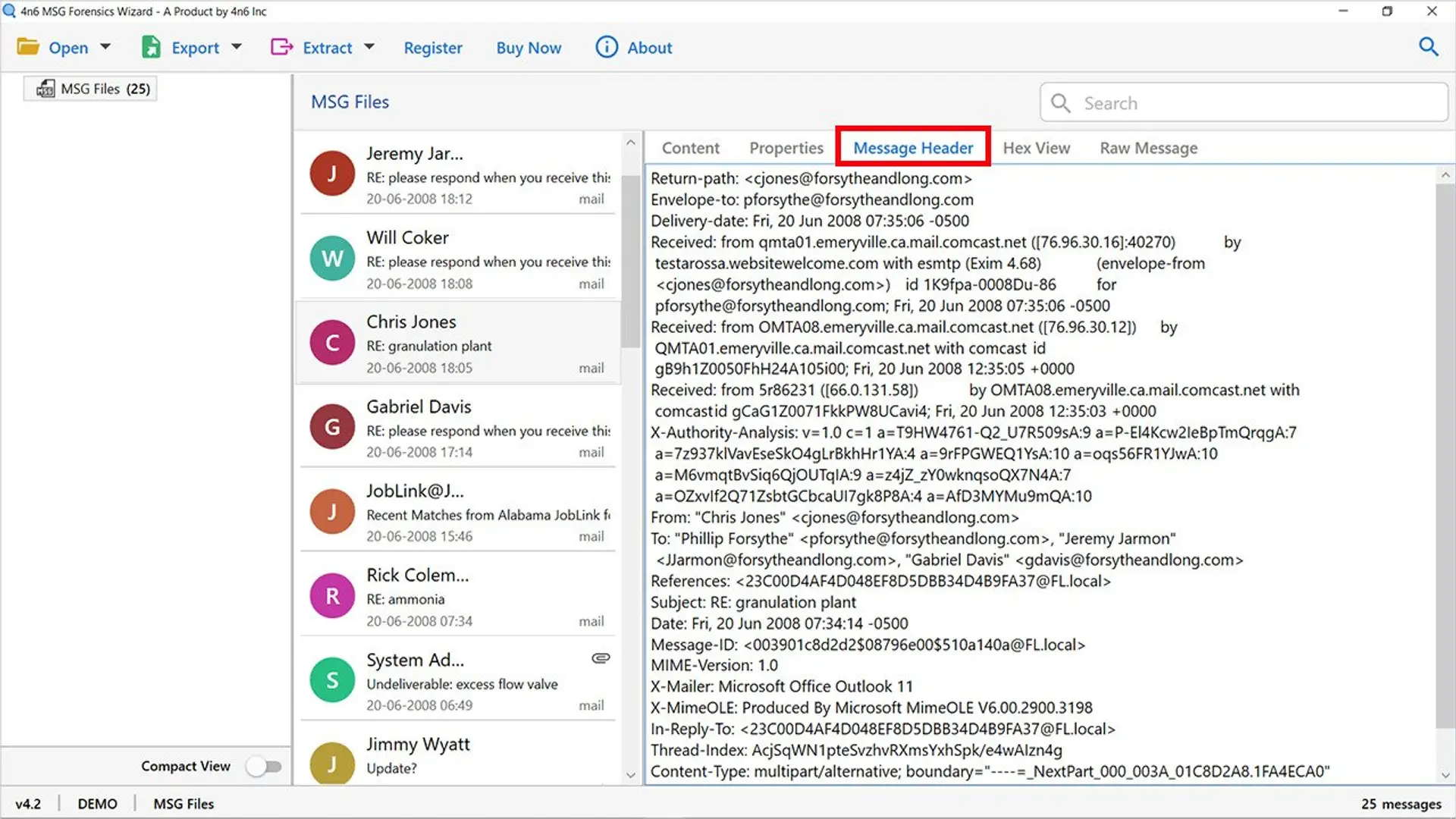The width and height of the screenshot is (1456, 819).
Task: Click the Buy Now link
Action: 529,48
